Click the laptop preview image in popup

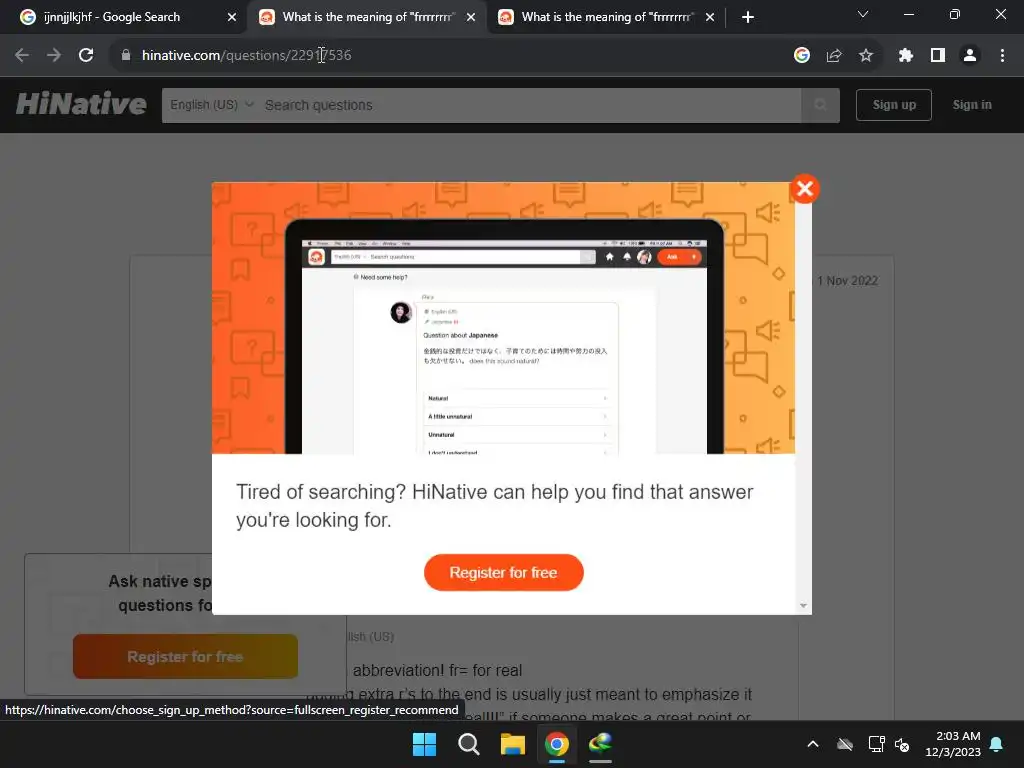click(x=504, y=336)
